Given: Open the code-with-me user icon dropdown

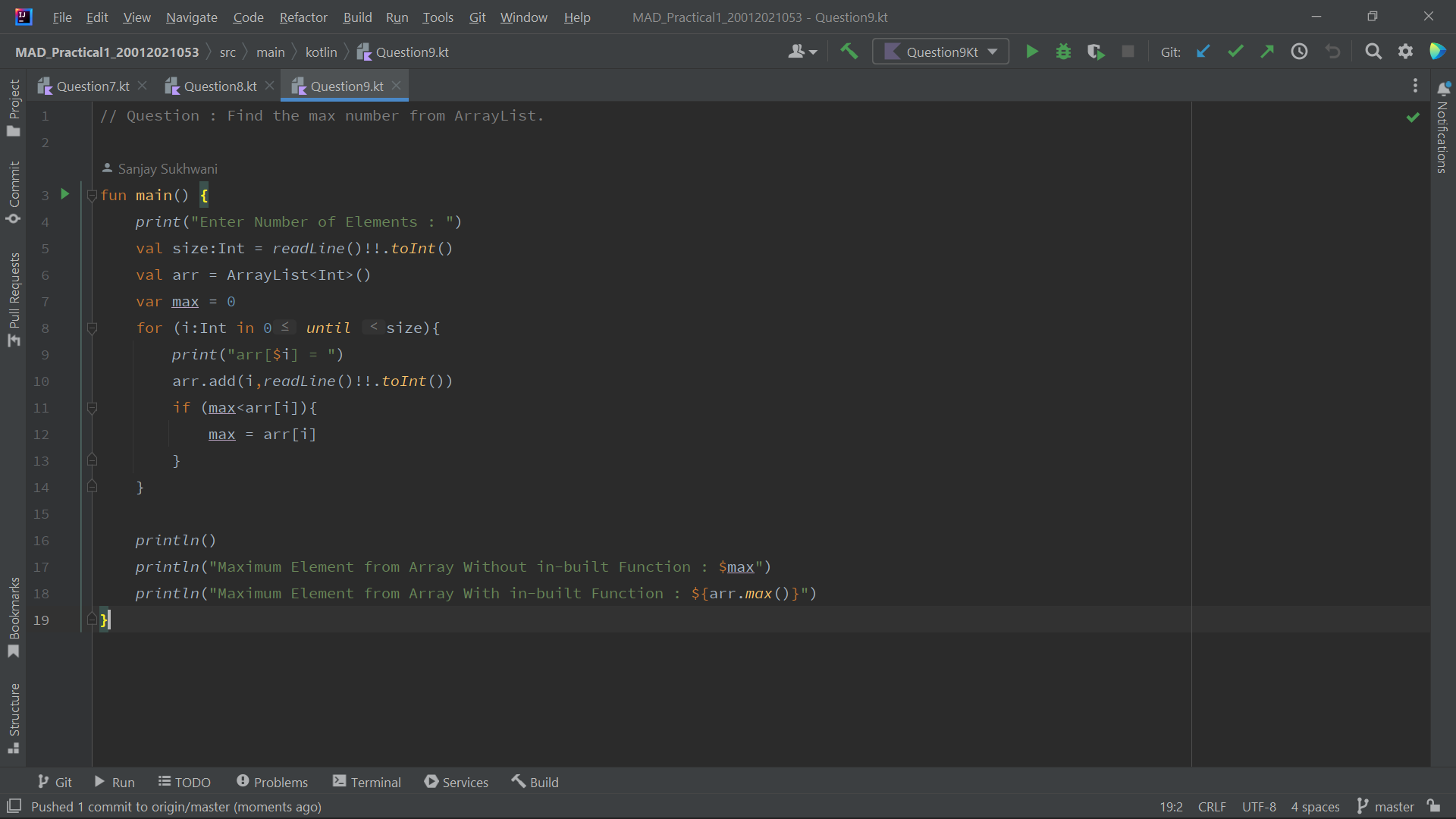Looking at the screenshot, I should pyautogui.click(x=802, y=52).
